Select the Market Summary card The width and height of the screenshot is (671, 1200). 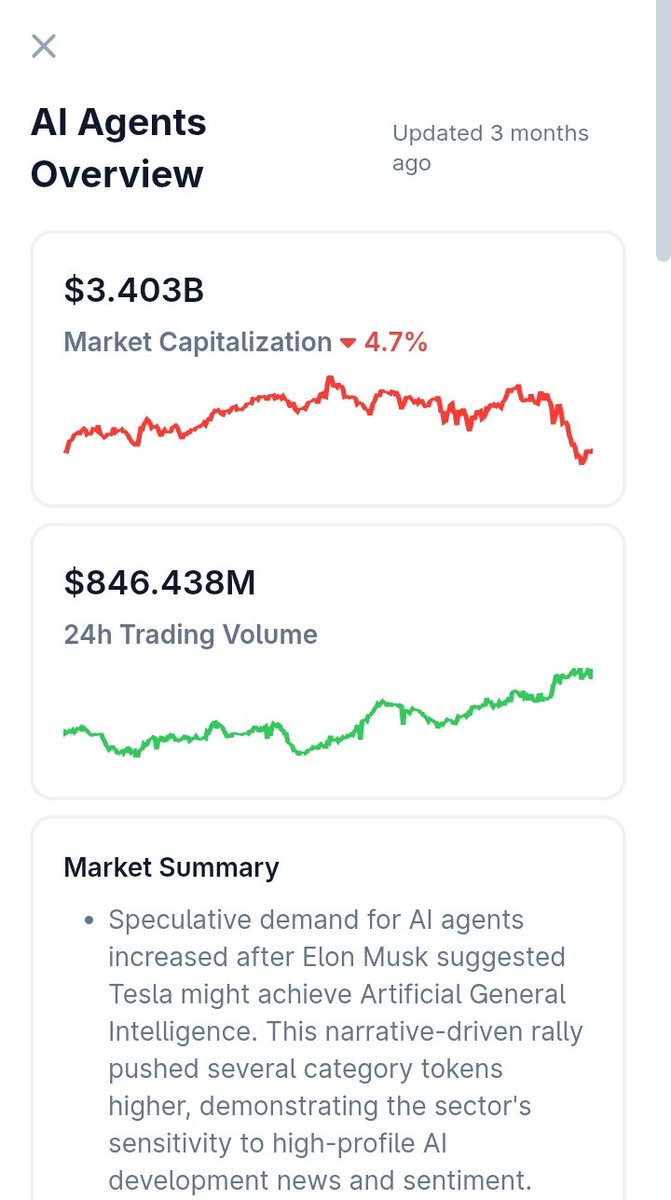click(328, 1008)
